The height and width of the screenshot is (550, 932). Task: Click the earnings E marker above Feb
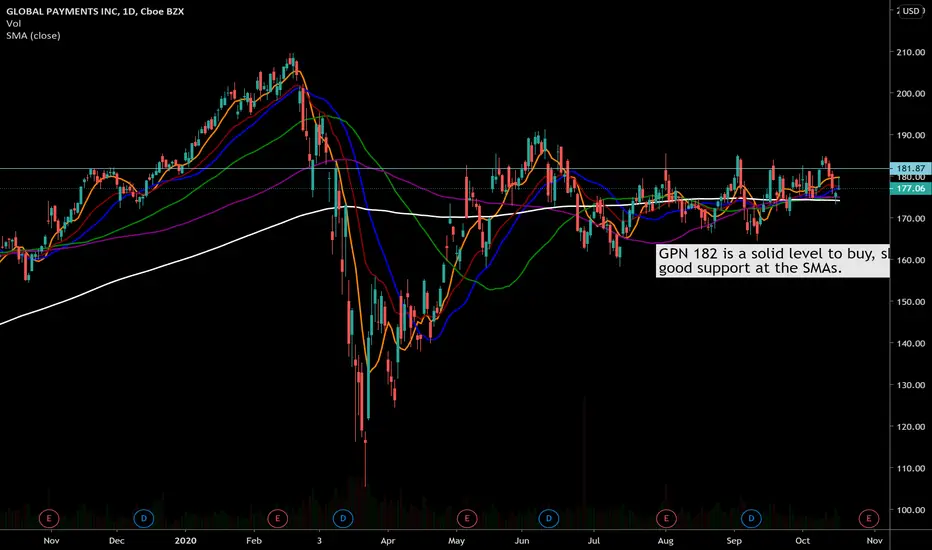277,518
